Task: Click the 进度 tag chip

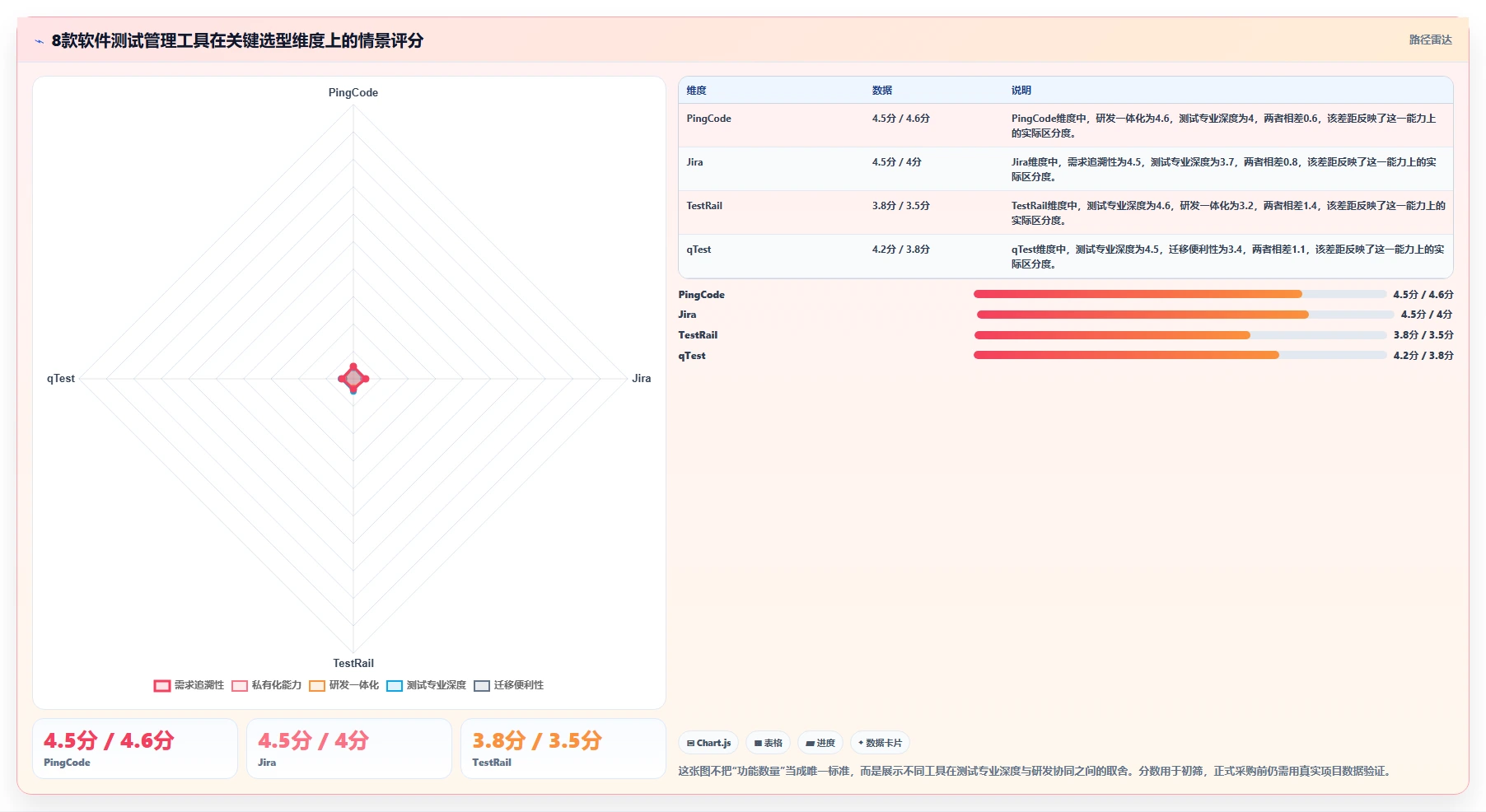Action: click(820, 743)
